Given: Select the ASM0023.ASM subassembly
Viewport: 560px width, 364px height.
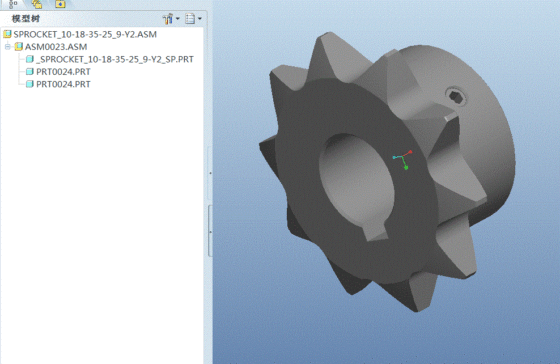Looking at the screenshot, I should pyautogui.click(x=56, y=47).
